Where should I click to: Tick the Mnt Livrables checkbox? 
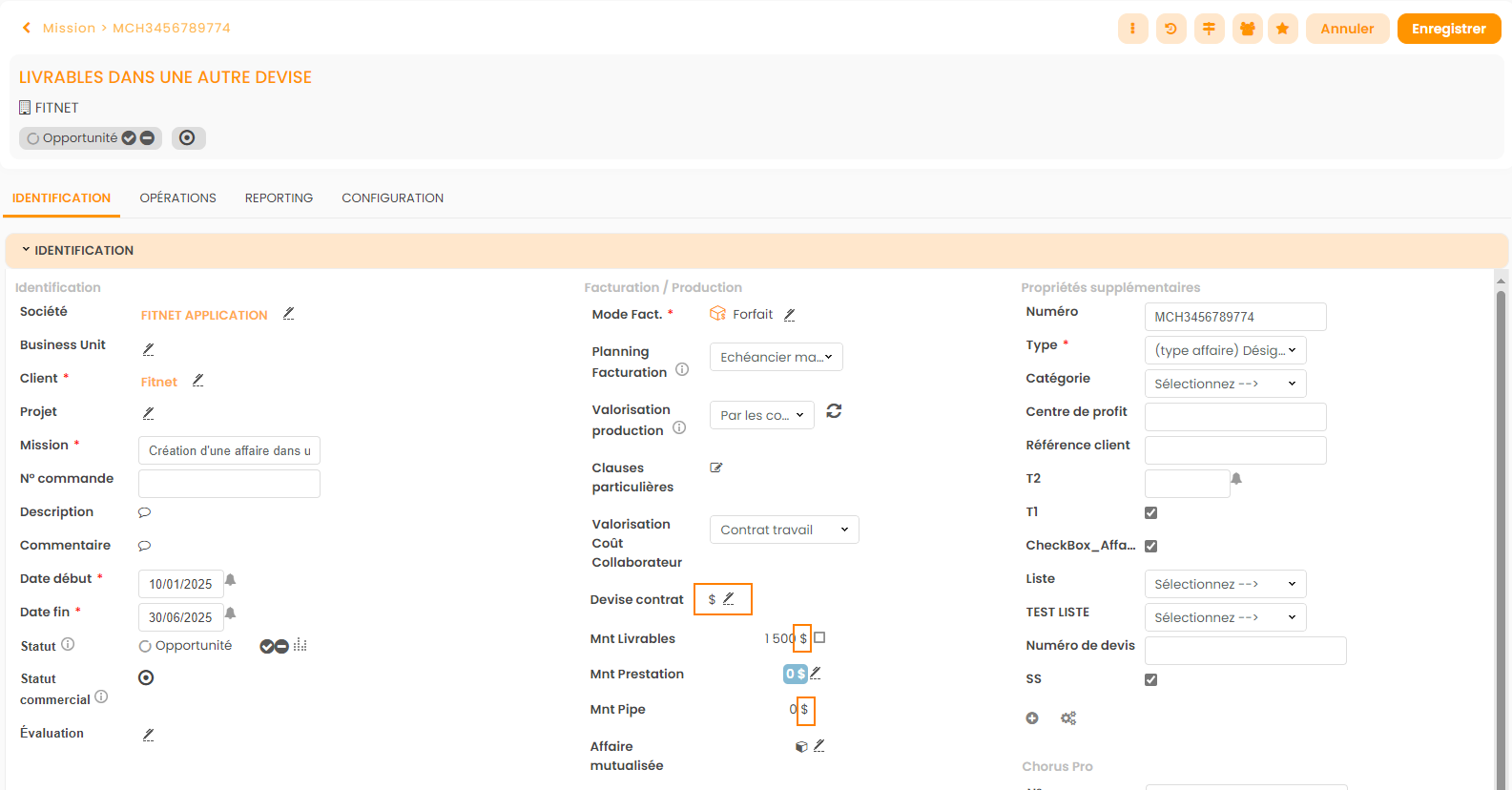[x=819, y=638]
